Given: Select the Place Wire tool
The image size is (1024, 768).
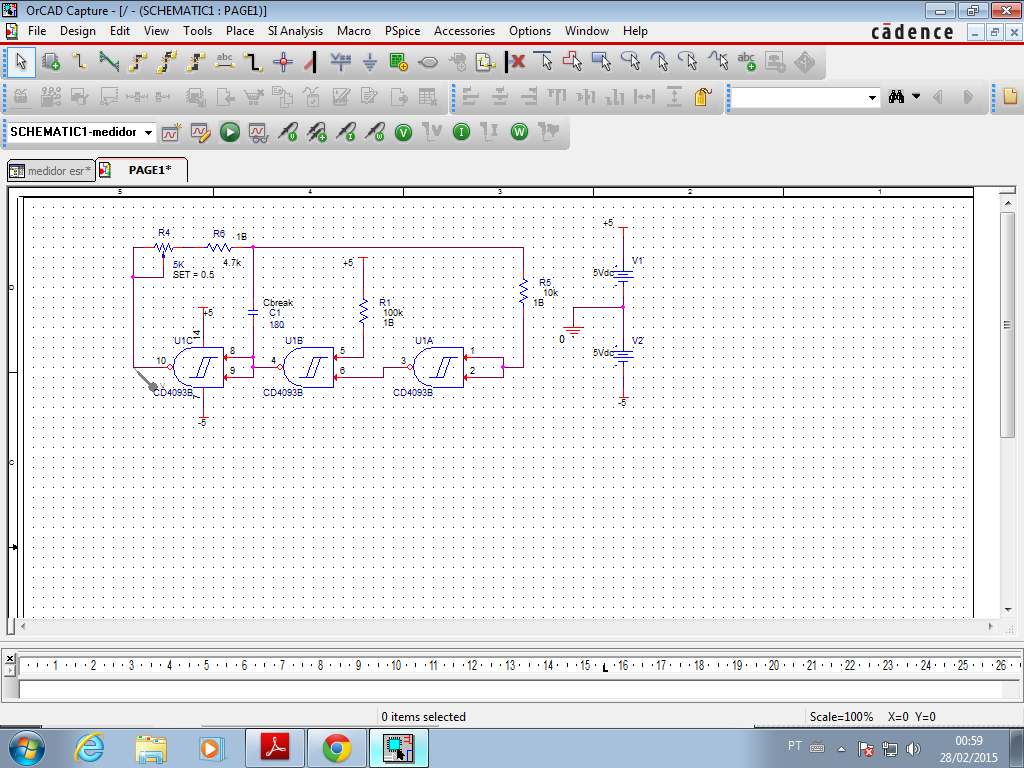Looking at the screenshot, I should click(x=80, y=62).
